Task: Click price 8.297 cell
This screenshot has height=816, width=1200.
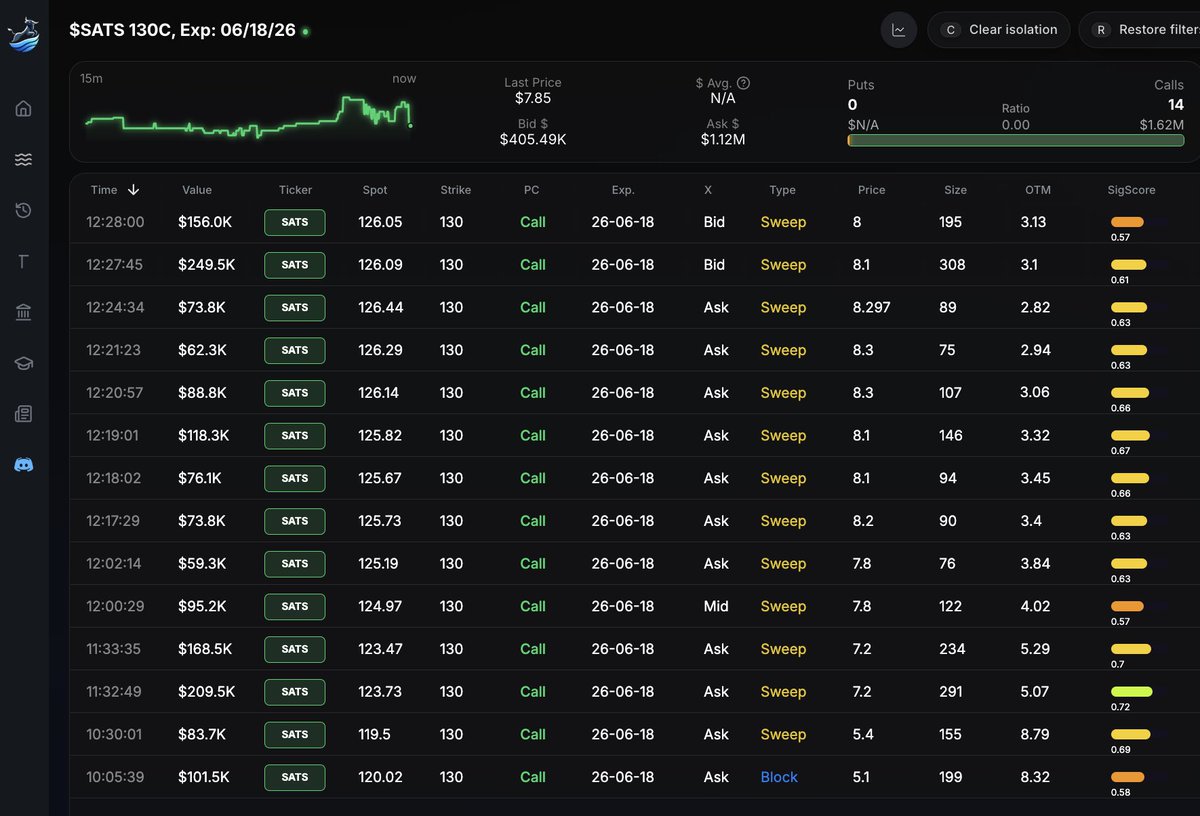Action: coord(871,307)
